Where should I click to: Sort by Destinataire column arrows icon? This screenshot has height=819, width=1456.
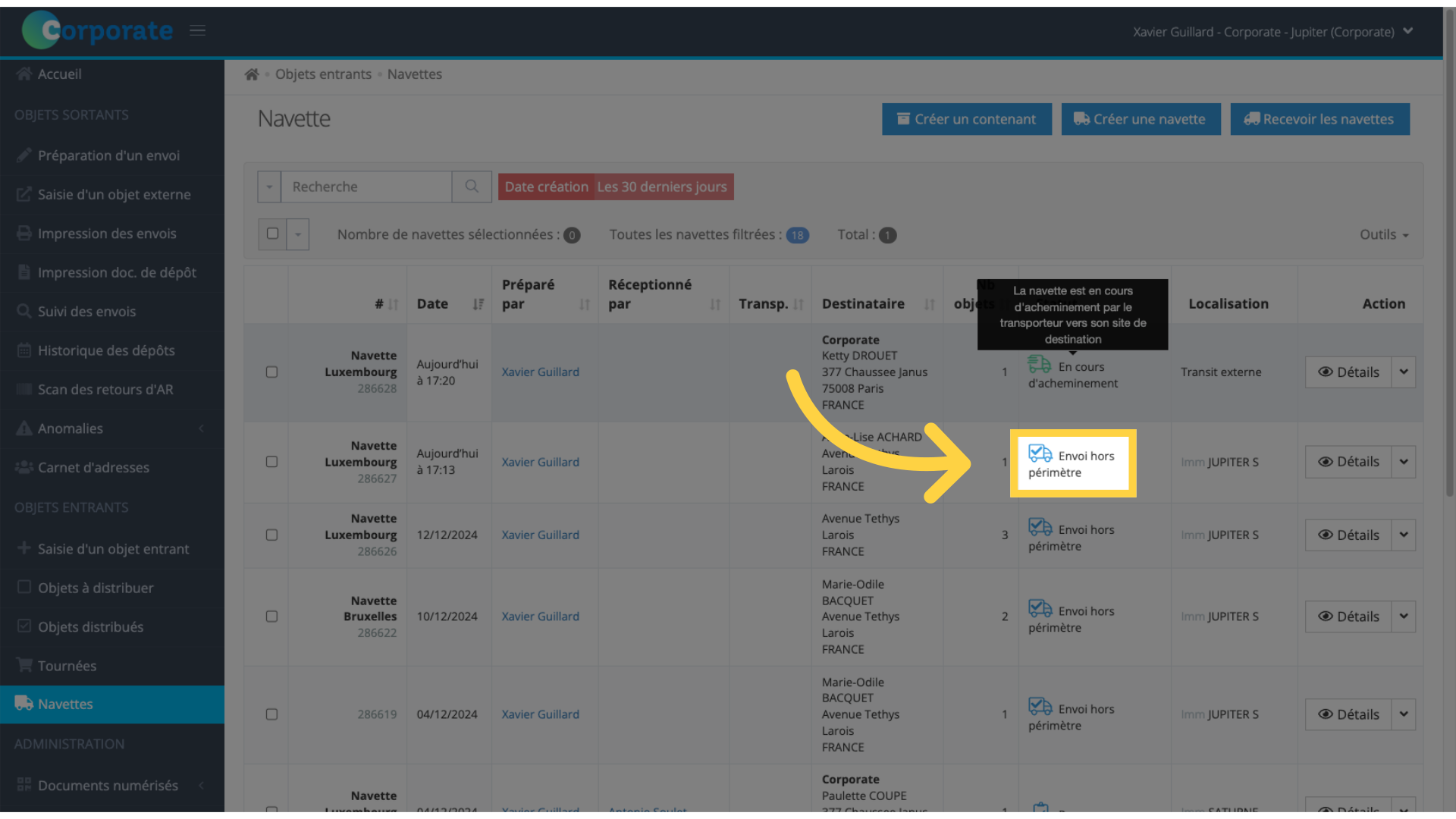point(929,304)
